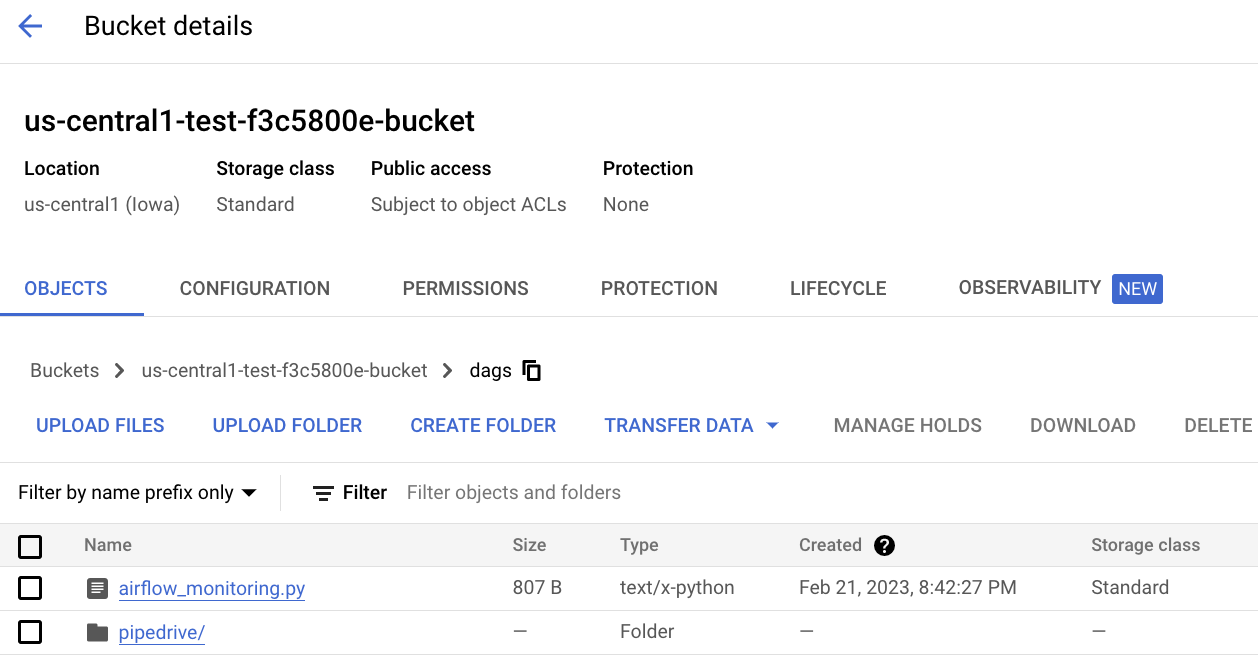Open the Created column help tooltip
The image size is (1258, 670).
pyautogui.click(x=884, y=545)
